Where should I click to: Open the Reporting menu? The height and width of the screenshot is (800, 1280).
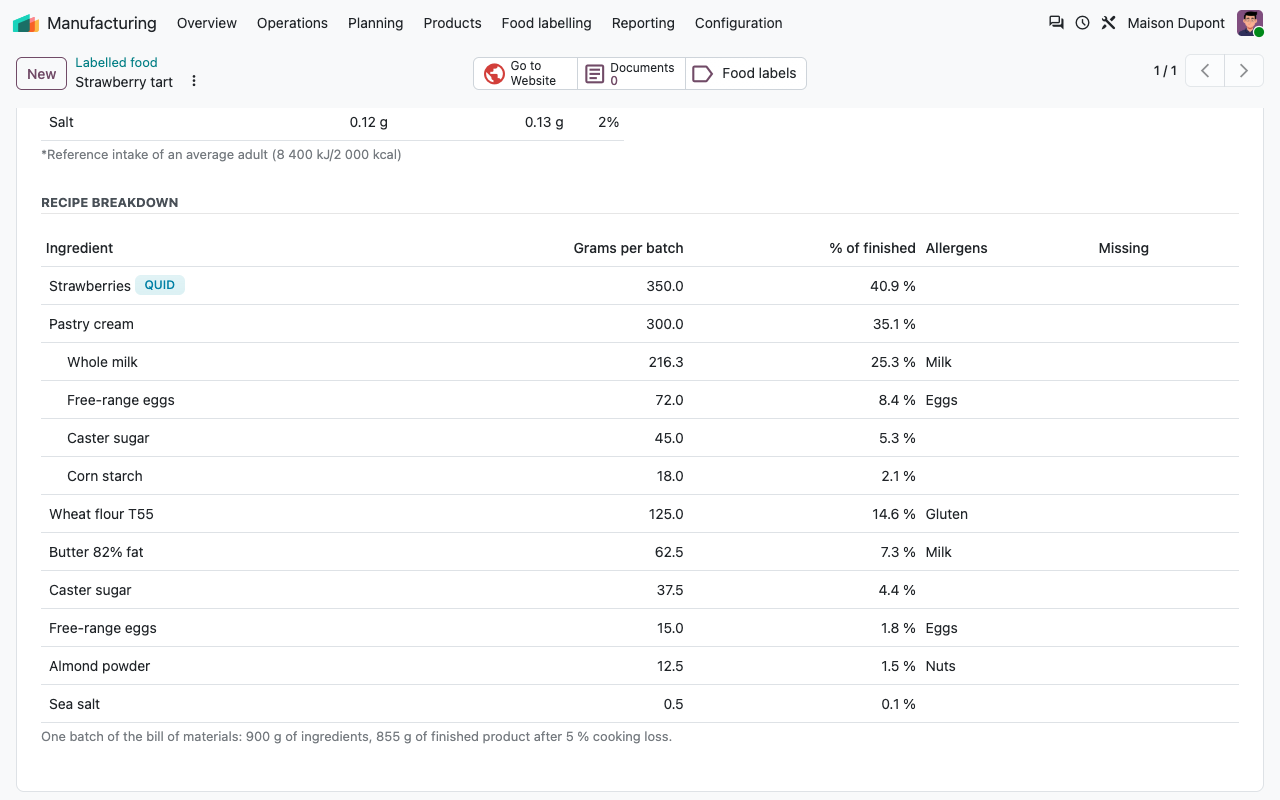[x=643, y=23]
